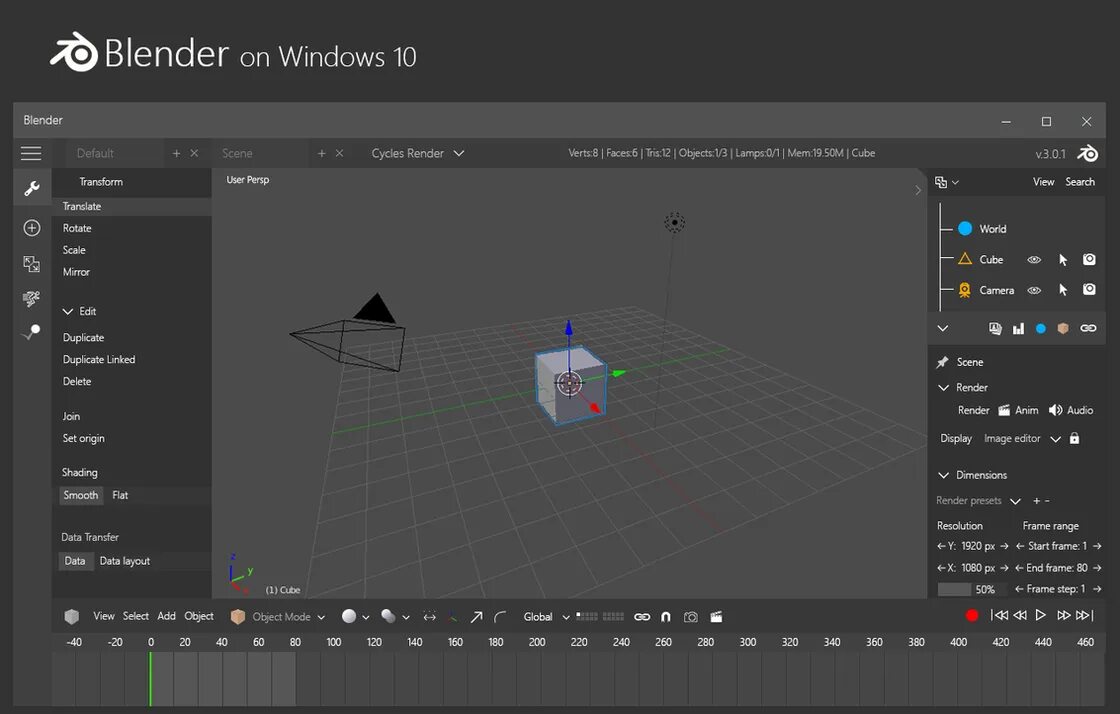
Task: Click the Blender logo next to v3.0.1
Action: coord(1088,153)
